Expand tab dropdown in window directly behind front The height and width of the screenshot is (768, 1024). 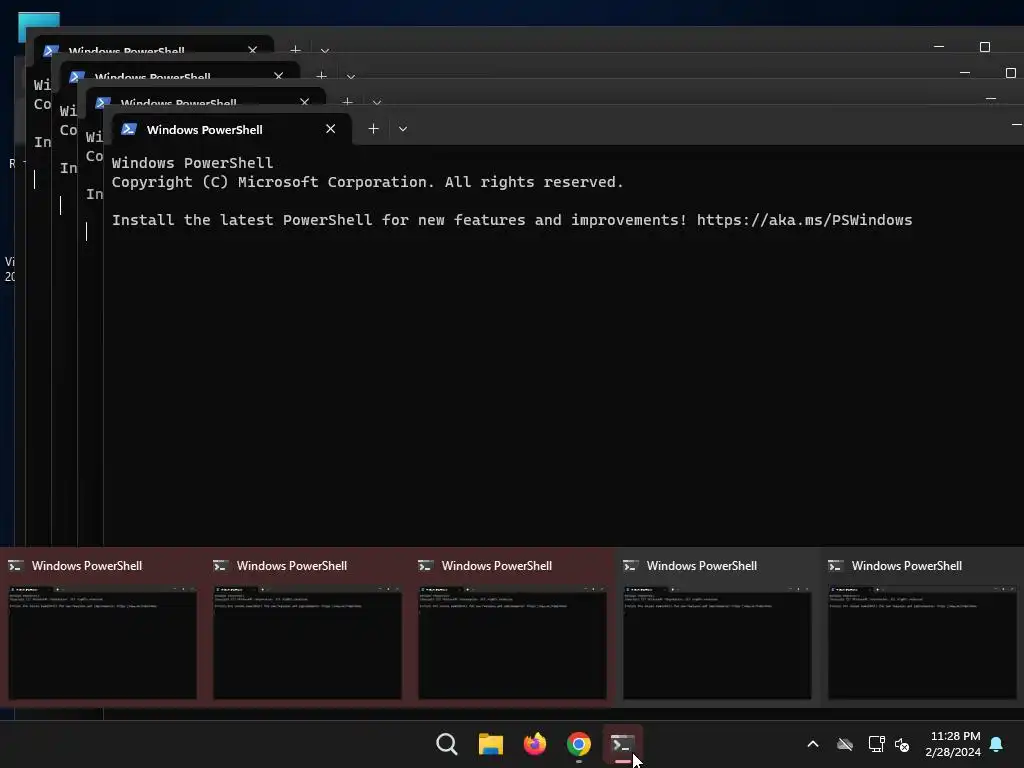(377, 103)
